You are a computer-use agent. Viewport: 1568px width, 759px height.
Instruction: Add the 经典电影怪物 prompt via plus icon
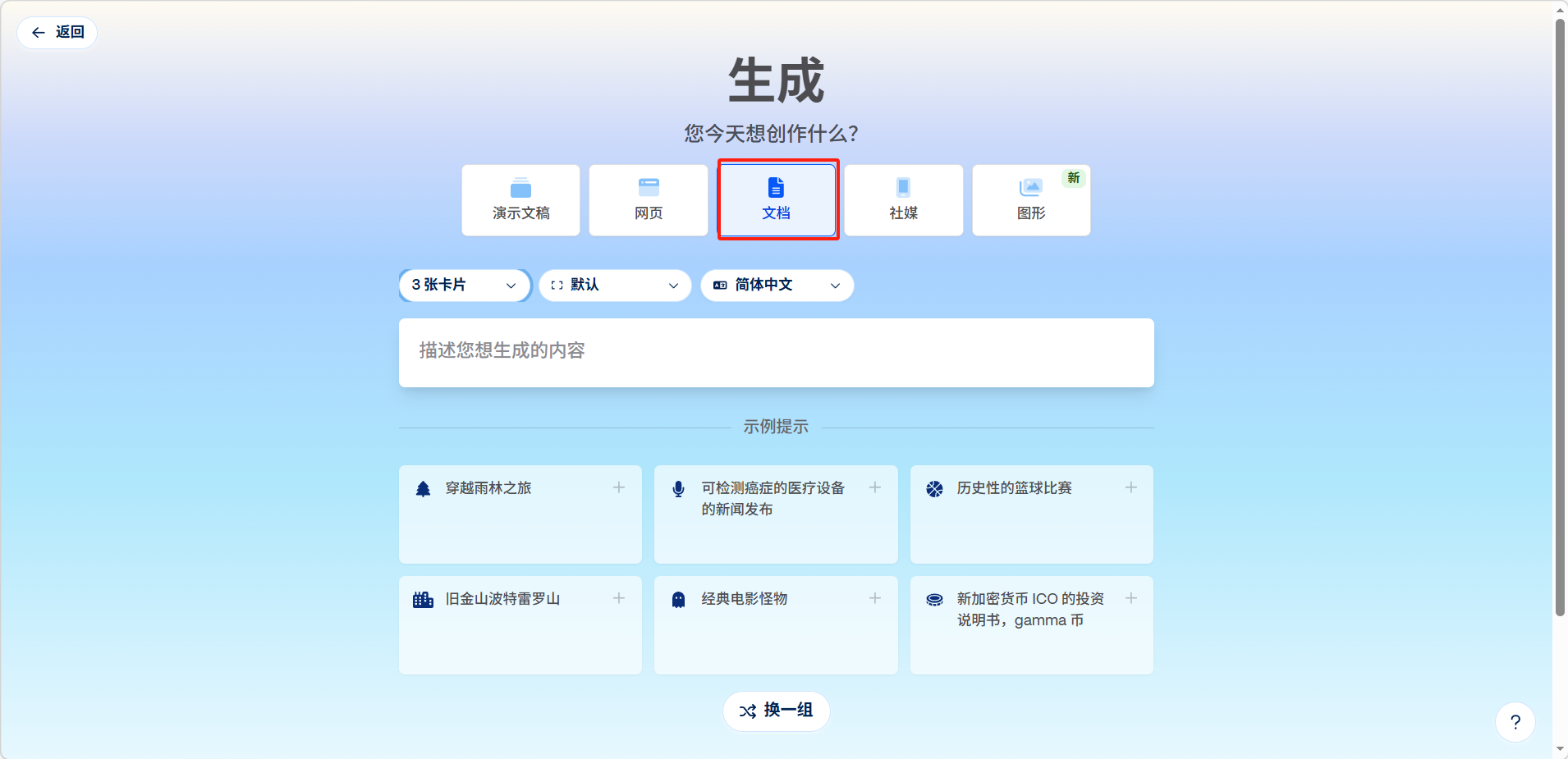[x=875, y=598]
